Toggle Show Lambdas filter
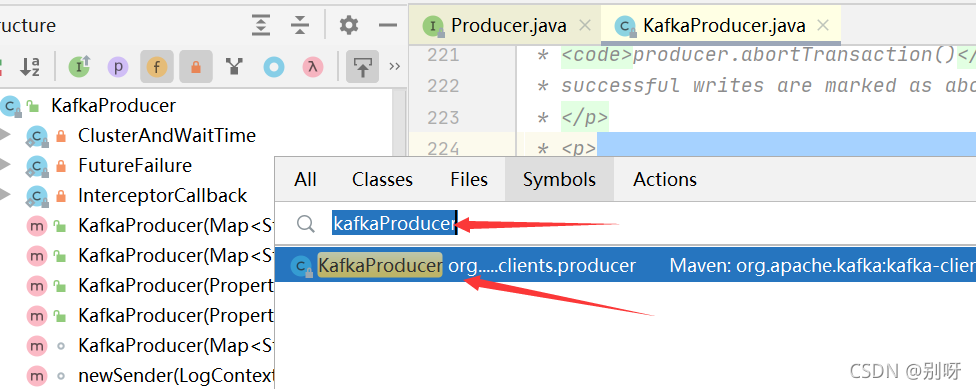The height and width of the screenshot is (389, 976). [x=312, y=67]
